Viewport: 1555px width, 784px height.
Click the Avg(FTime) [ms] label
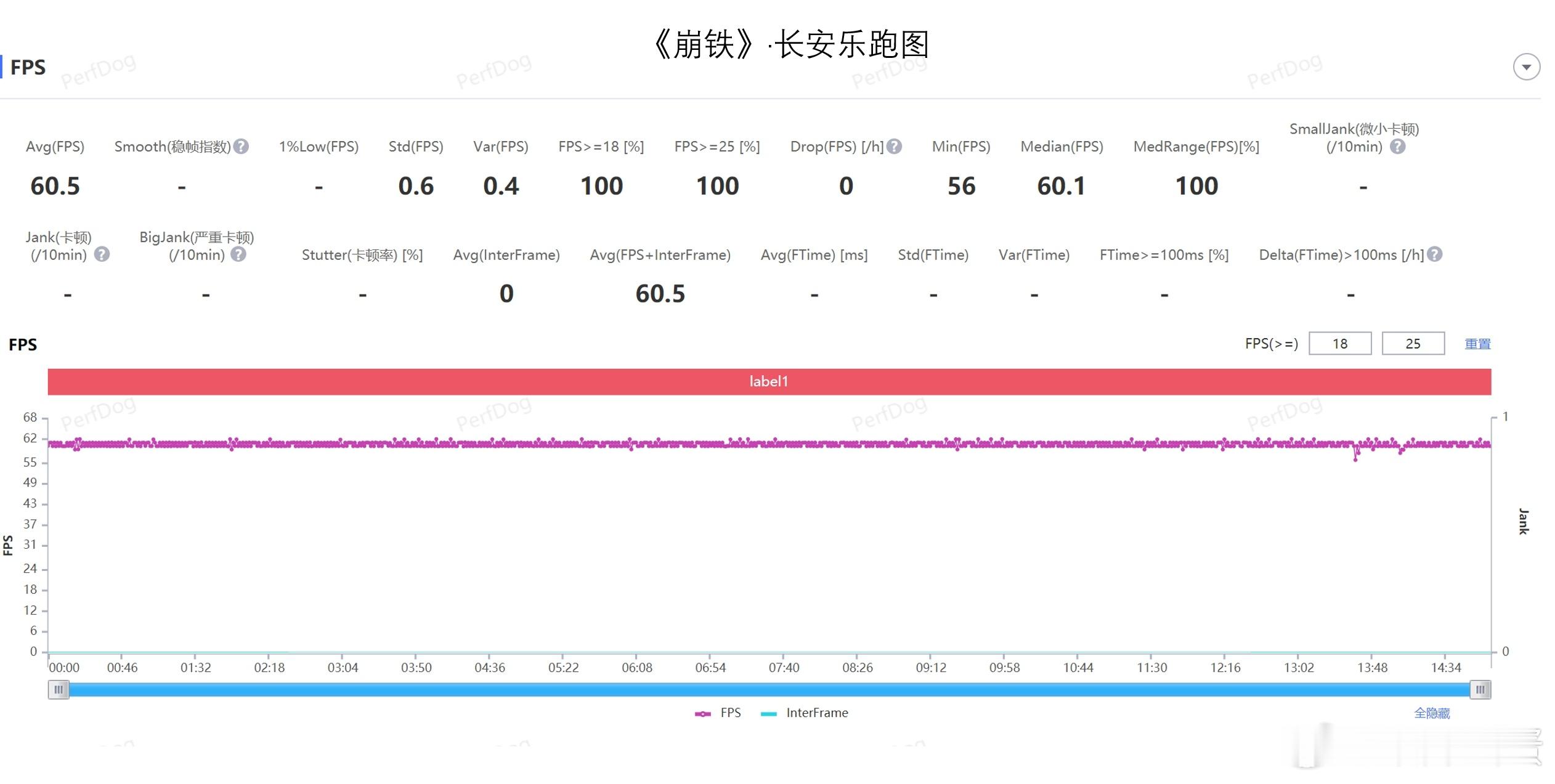pos(814,255)
